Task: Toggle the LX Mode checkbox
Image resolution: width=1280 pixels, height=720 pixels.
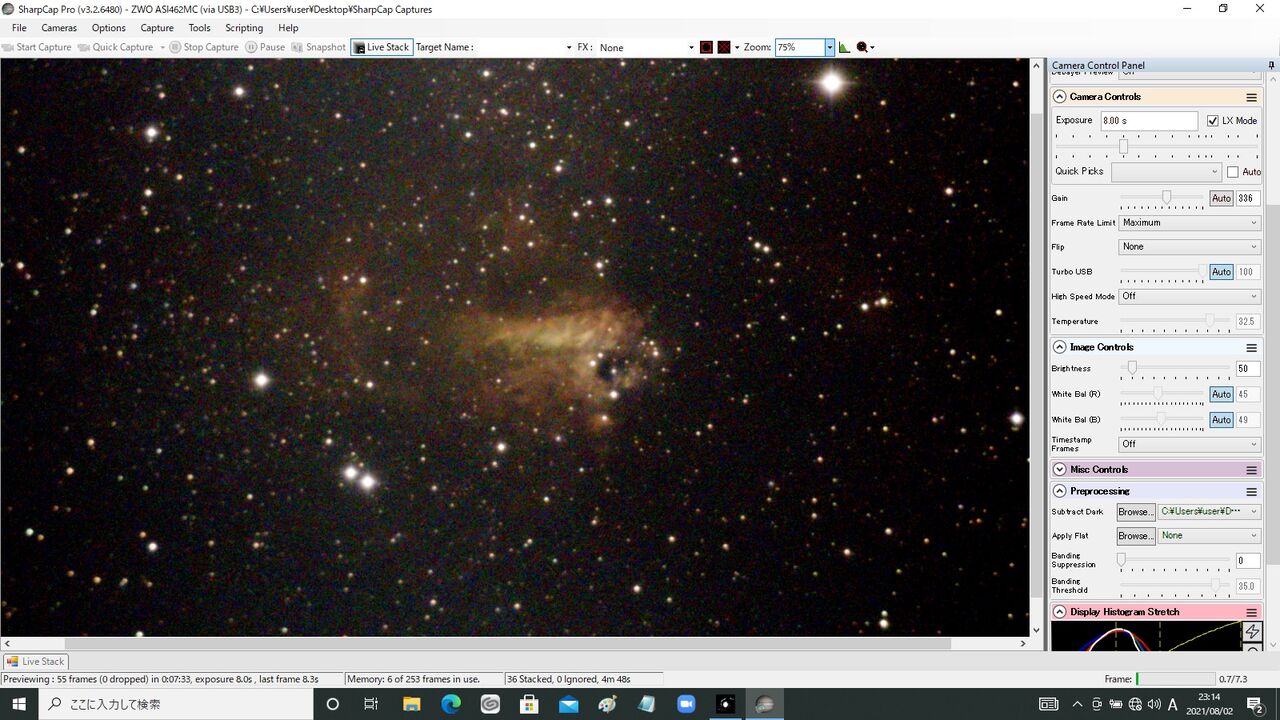Action: 1213,121
